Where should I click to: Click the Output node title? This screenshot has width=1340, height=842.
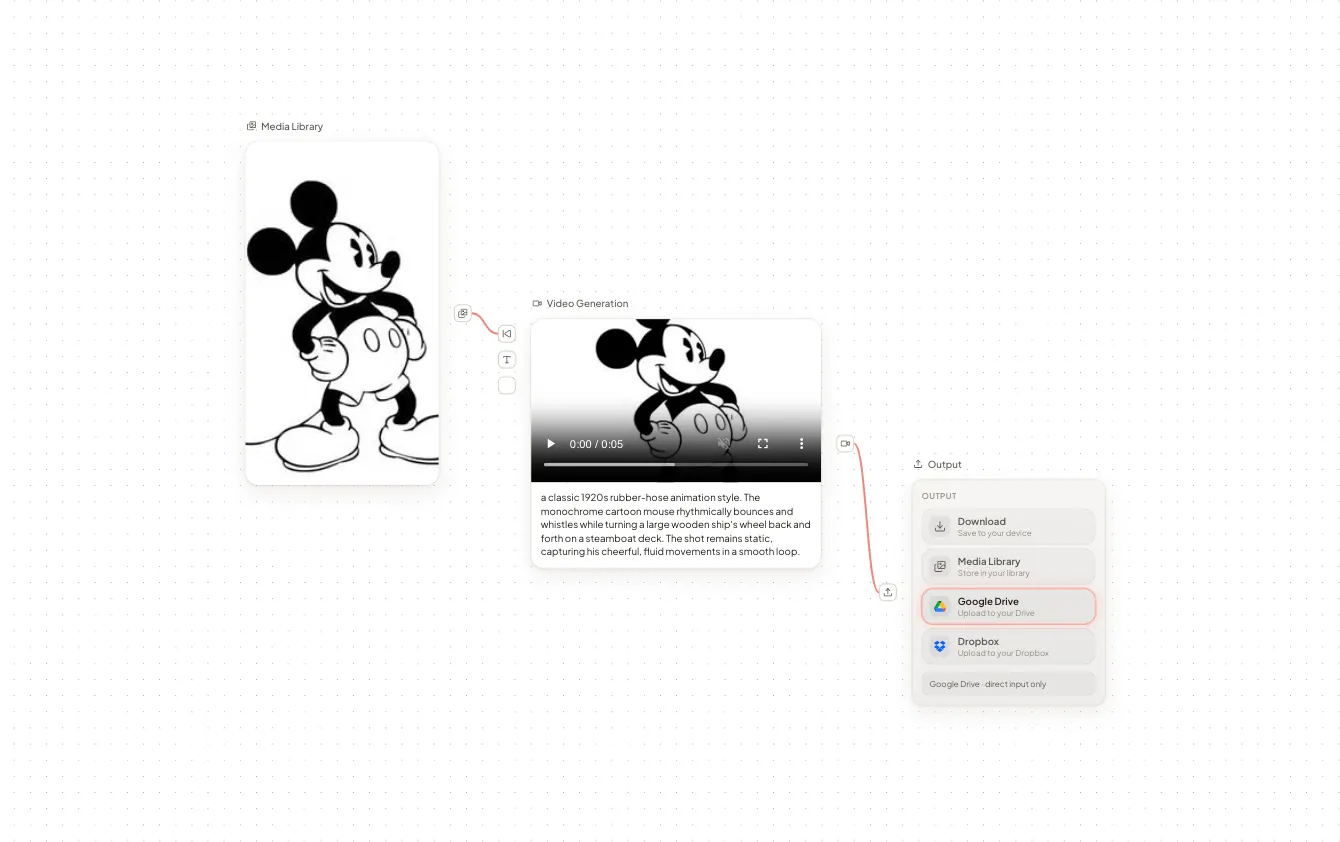point(944,464)
